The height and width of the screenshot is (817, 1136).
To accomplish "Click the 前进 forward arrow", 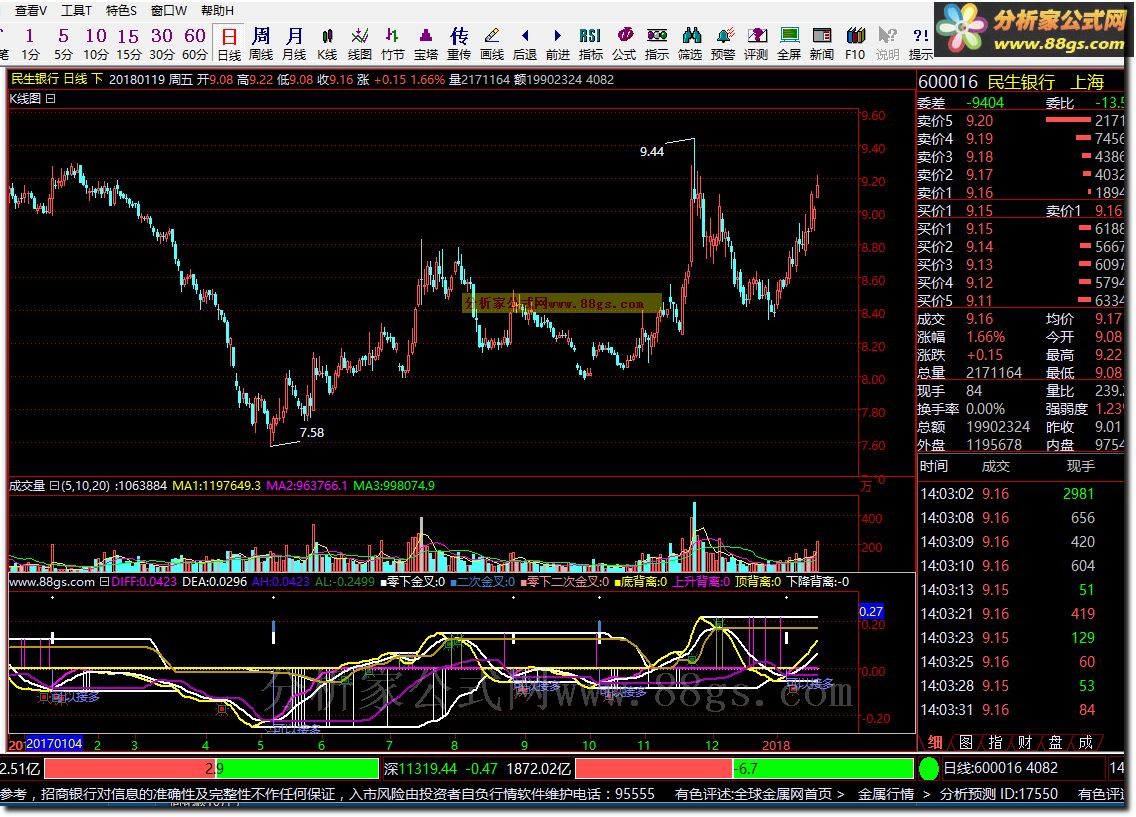I will coord(557,43).
